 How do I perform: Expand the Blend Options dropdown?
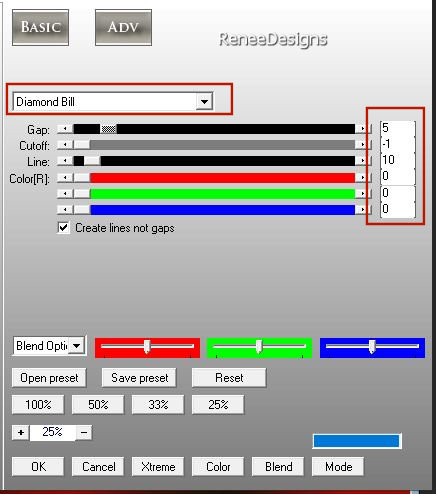click(x=77, y=346)
